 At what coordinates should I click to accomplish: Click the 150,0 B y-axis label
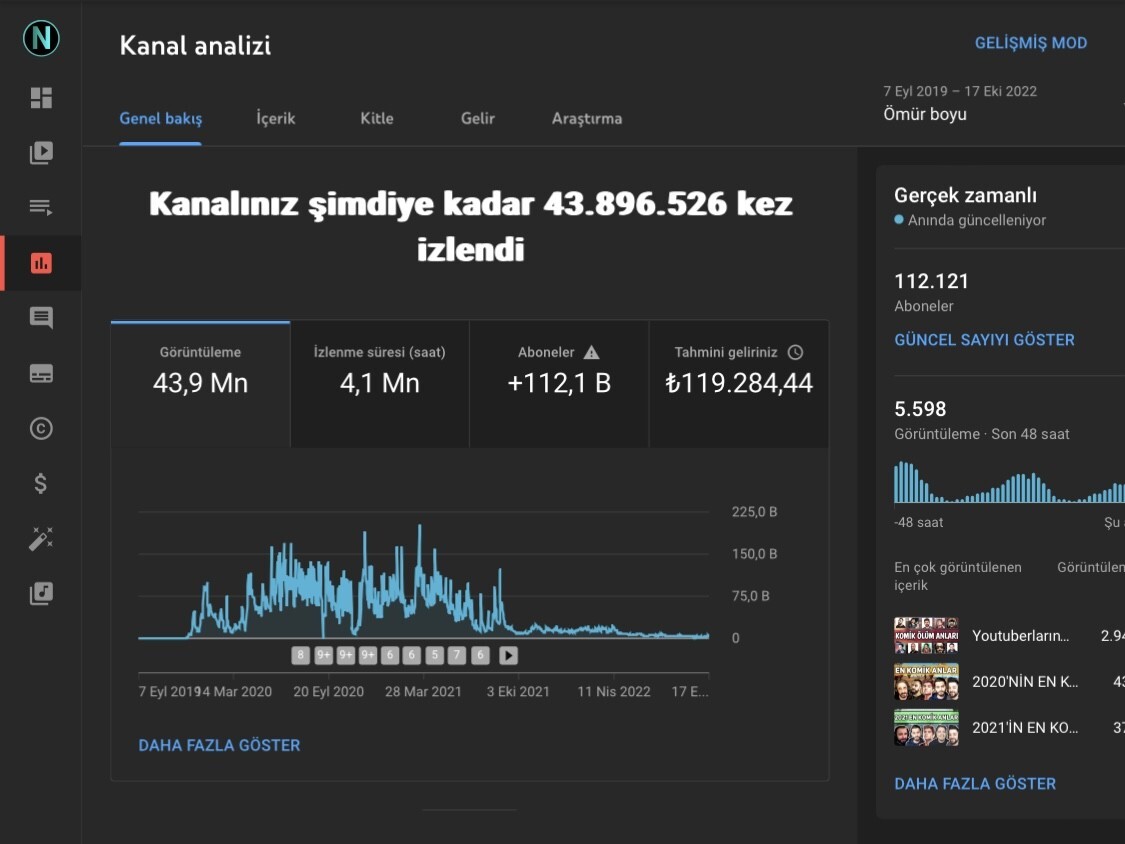point(754,554)
